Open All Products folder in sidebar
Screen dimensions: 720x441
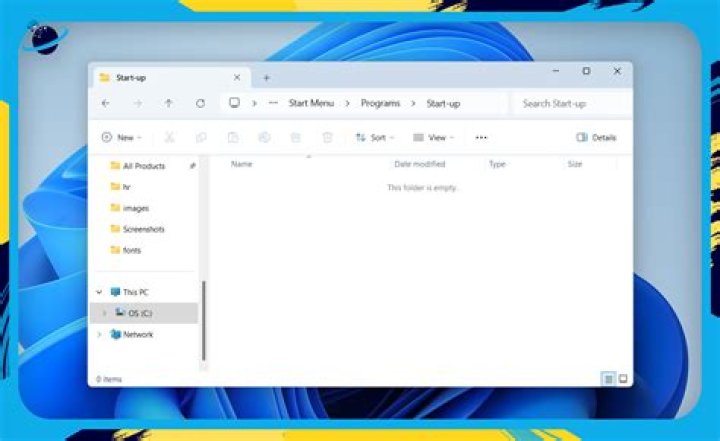(x=144, y=166)
